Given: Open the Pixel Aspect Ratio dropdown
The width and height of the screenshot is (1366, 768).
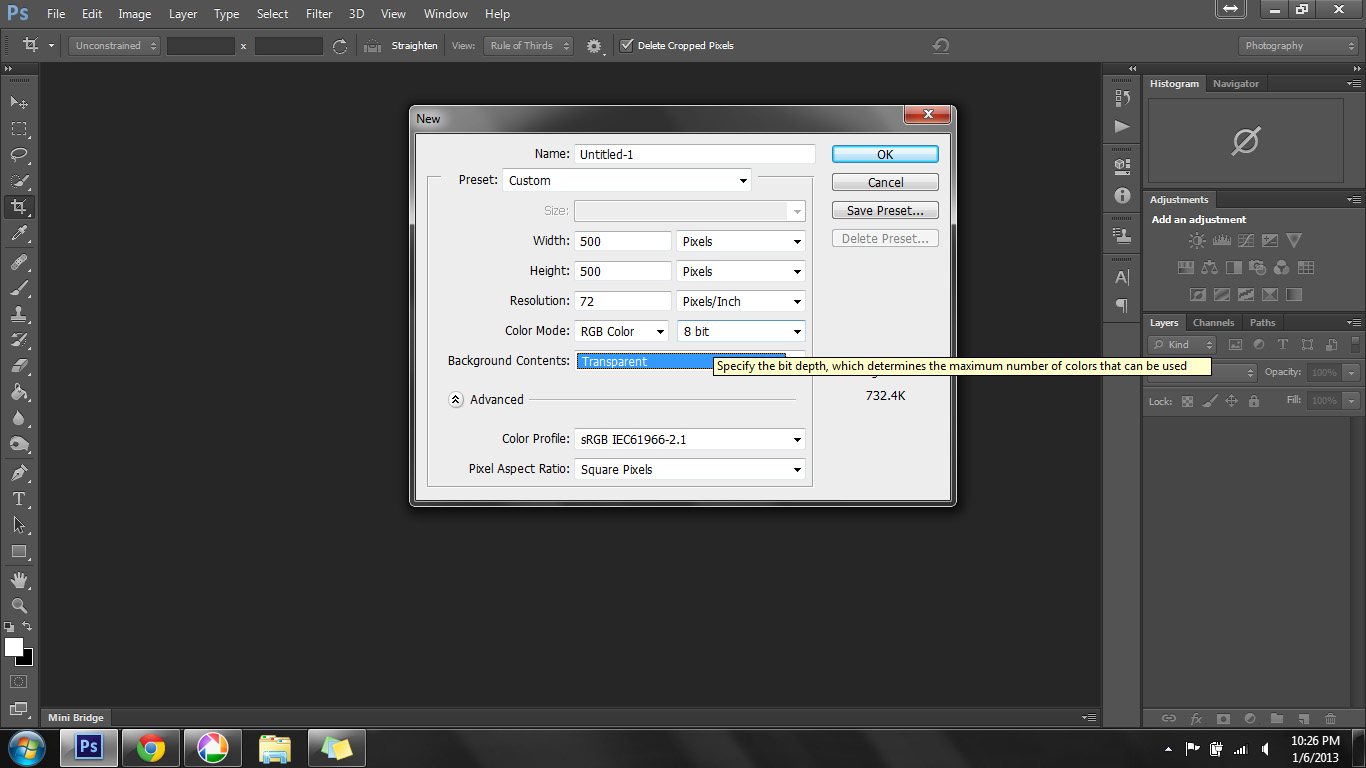Looking at the screenshot, I should click(690, 469).
